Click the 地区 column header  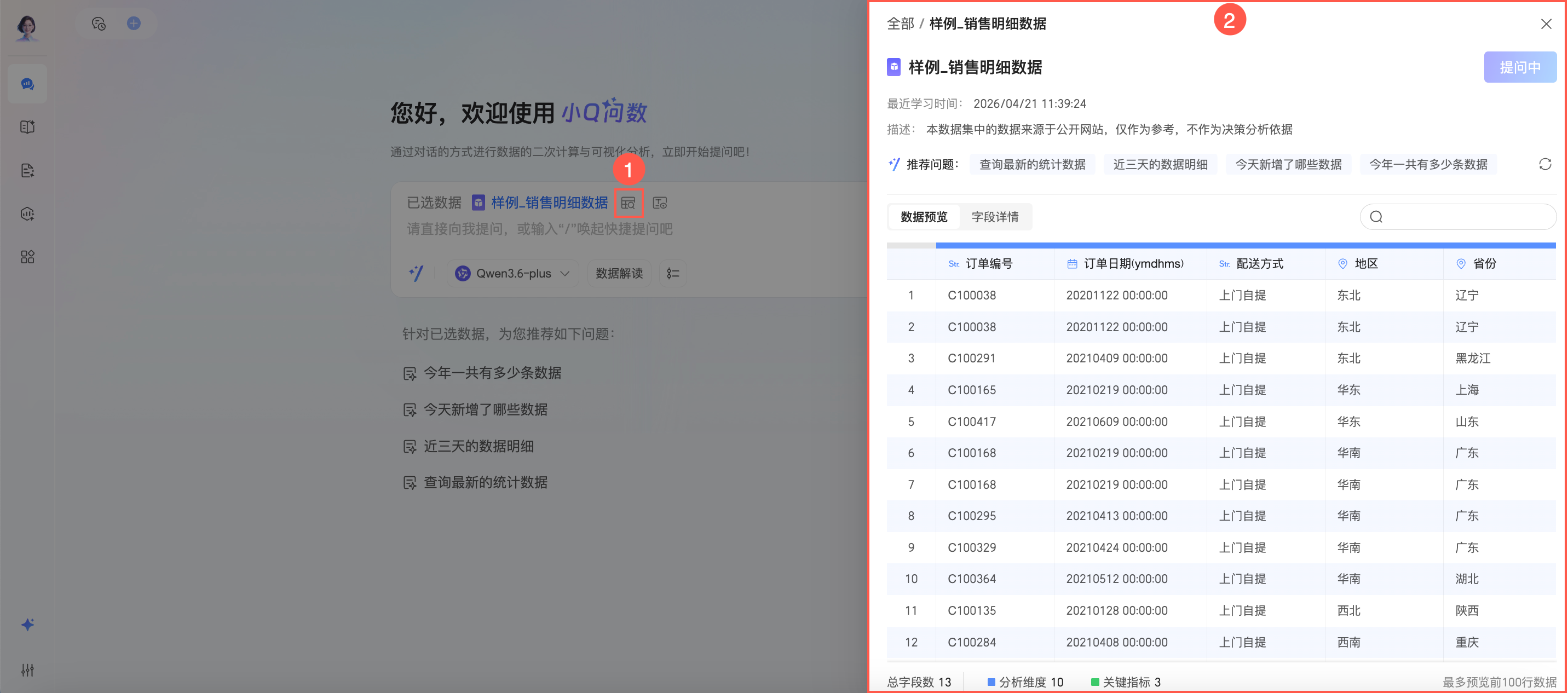tap(1383, 263)
